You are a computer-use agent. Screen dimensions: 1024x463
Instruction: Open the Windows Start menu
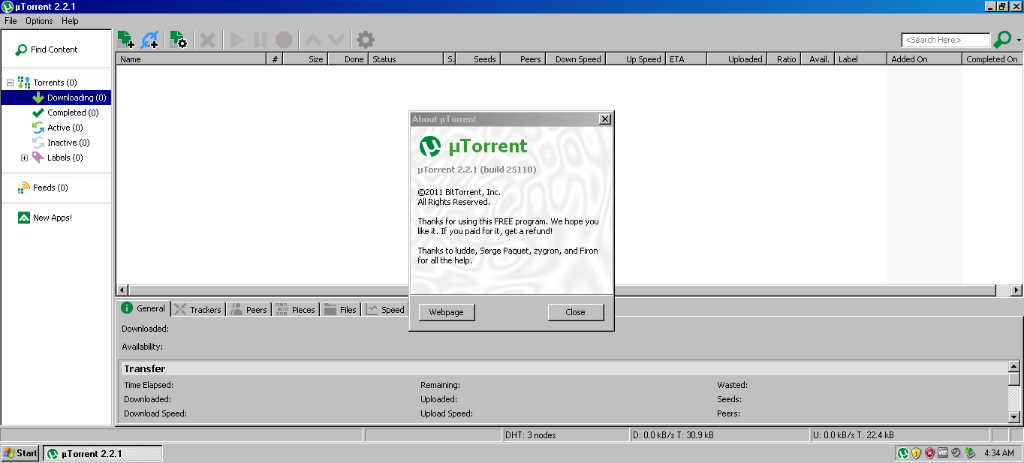(x=20, y=453)
